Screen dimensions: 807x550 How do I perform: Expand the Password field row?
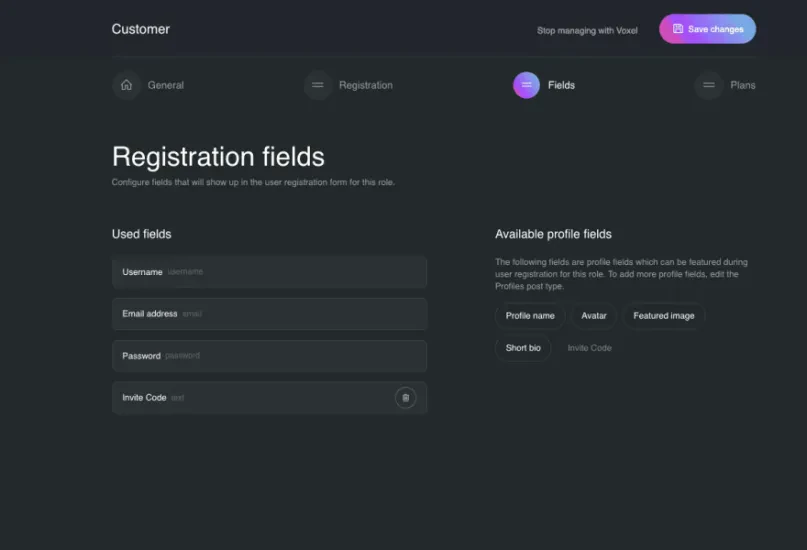[269, 356]
